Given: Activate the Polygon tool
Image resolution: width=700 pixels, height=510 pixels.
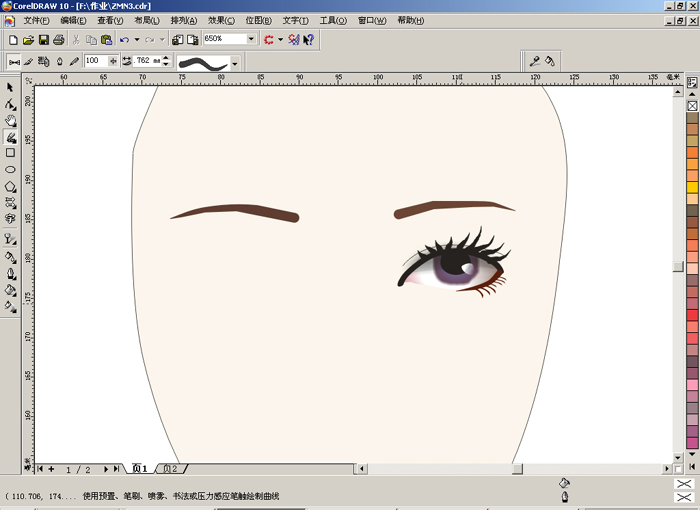Looking at the screenshot, I should [10, 186].
